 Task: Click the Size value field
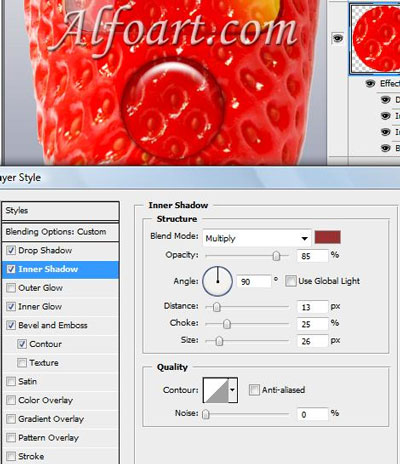tap(312, 341)
